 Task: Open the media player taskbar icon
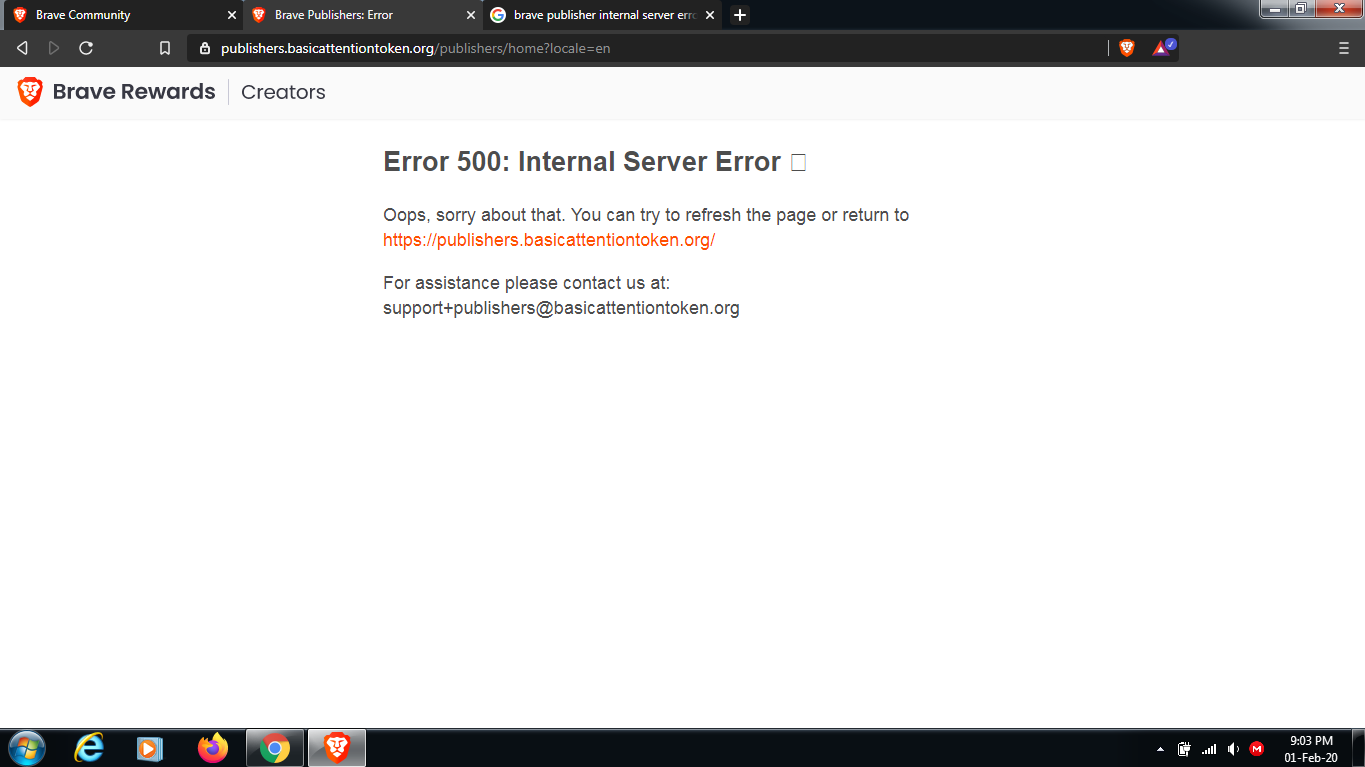click(x=150, y=748)
